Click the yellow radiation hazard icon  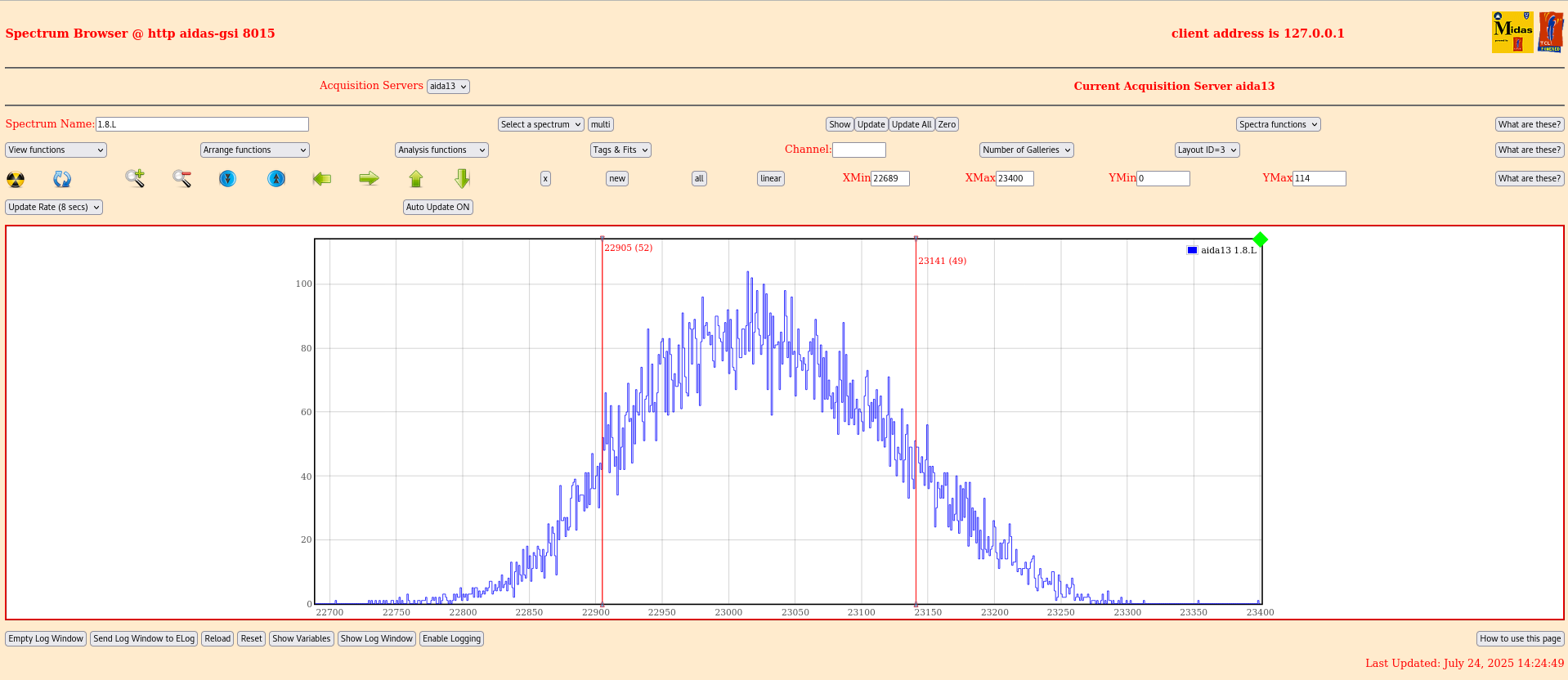pyautogui.click(x=16, y=179)
